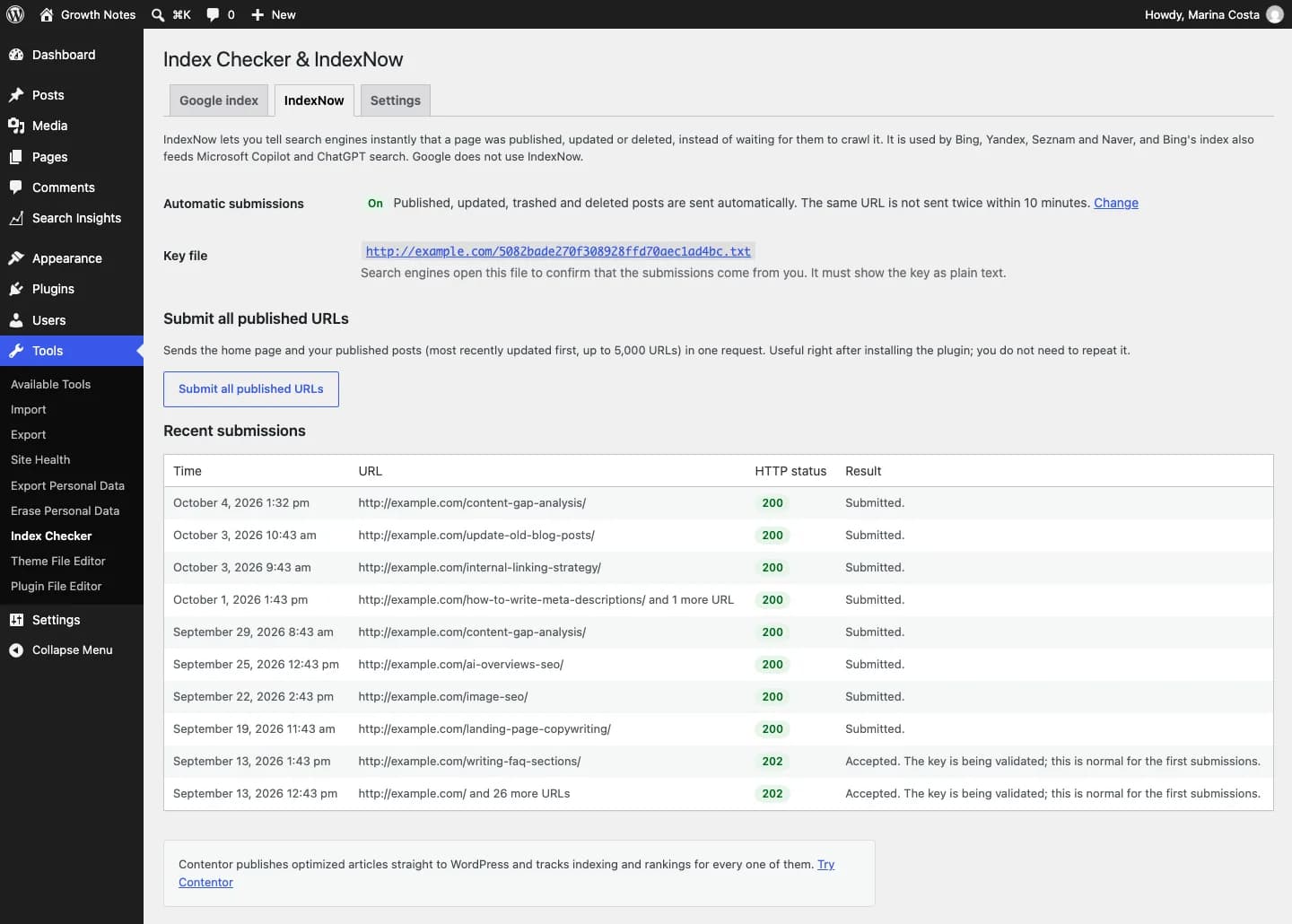Open the Index Checker submenu item
This screenshot has width=1292, height=924.
coord(51,536)
